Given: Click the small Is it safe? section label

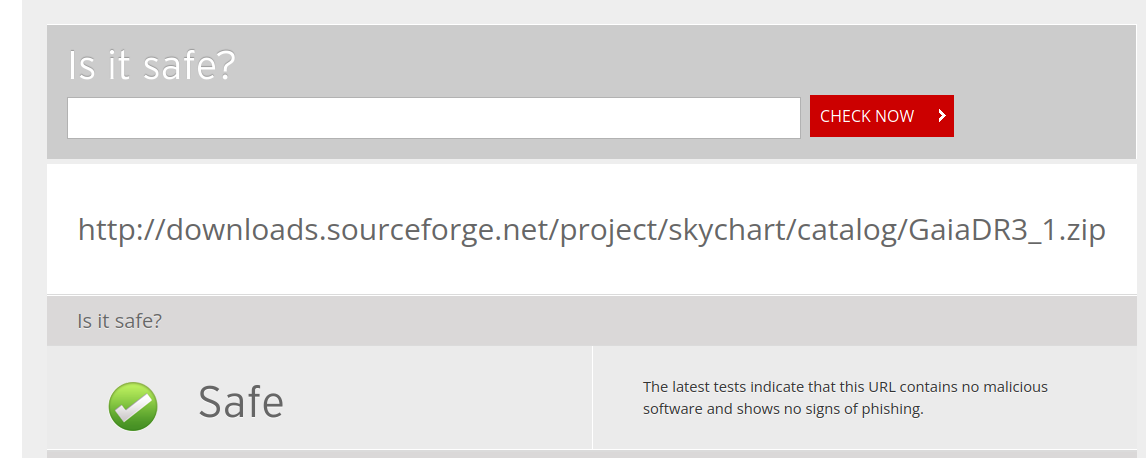Looking at the screenshot, I should 119,321.
